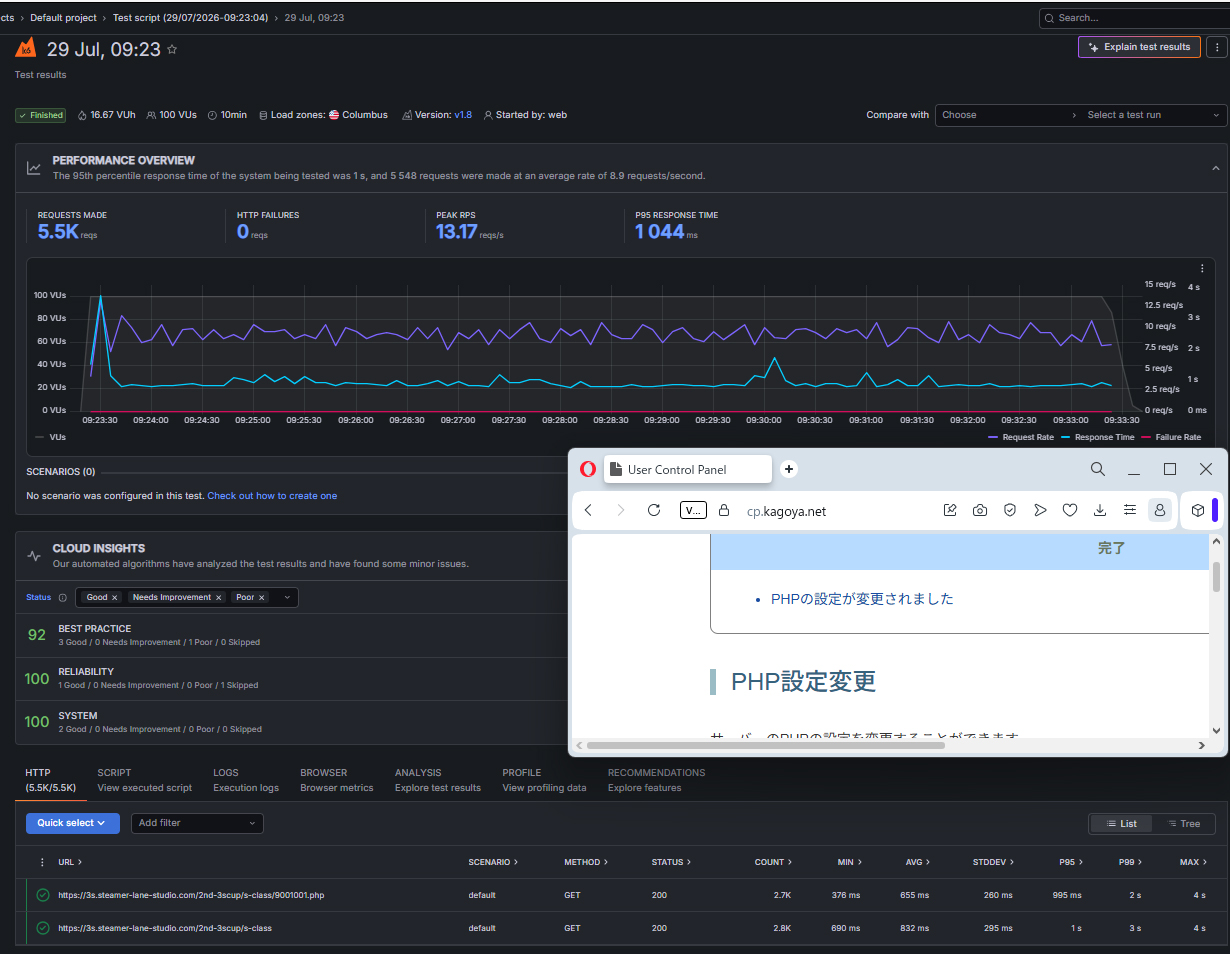Open the three-dot menu beside Explain test results
Screen dimensions: 1230x954
point(1217,47)
